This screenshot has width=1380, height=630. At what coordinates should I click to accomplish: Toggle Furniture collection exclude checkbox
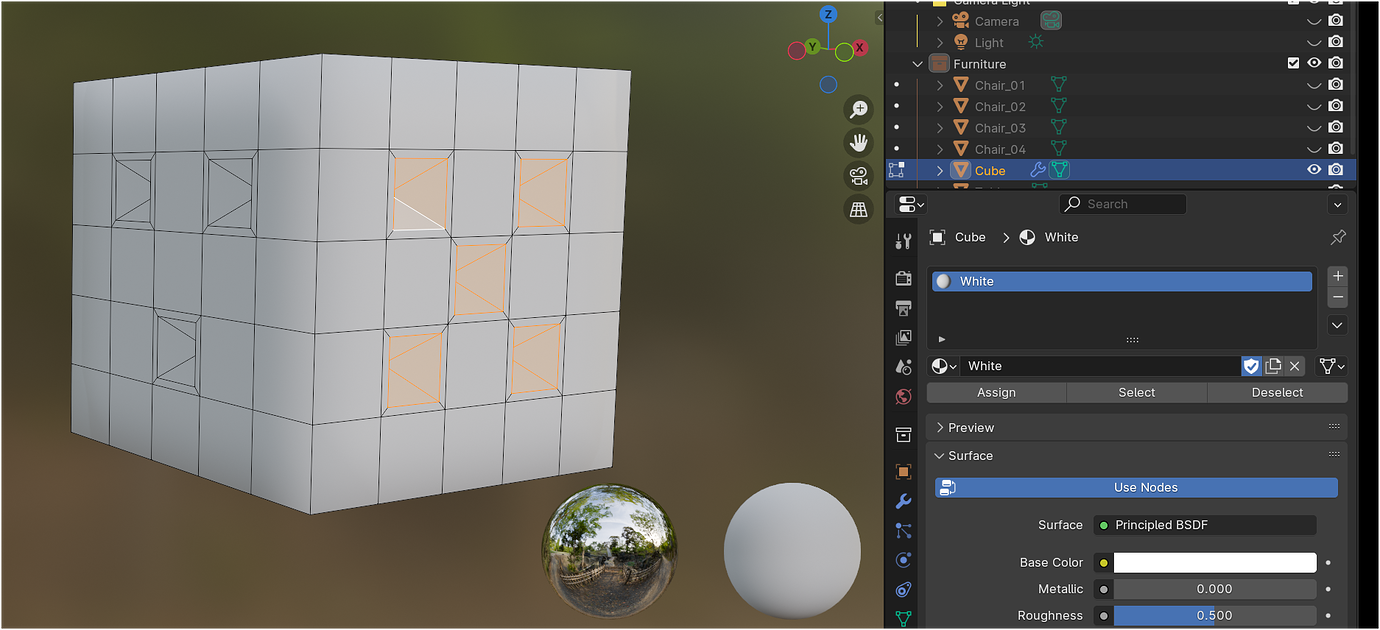click(x=1293, y=63)
